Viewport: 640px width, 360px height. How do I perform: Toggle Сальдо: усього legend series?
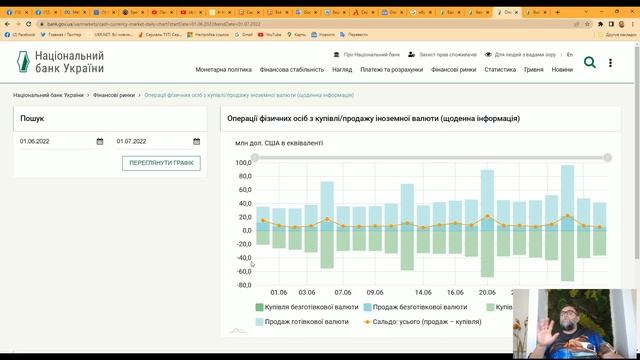point(422,322)
